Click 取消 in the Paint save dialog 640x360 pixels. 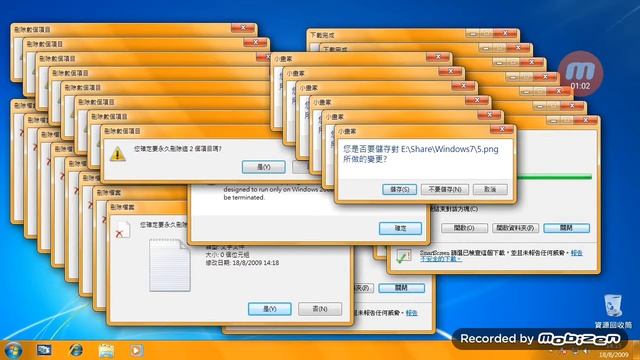coord(490,189)
